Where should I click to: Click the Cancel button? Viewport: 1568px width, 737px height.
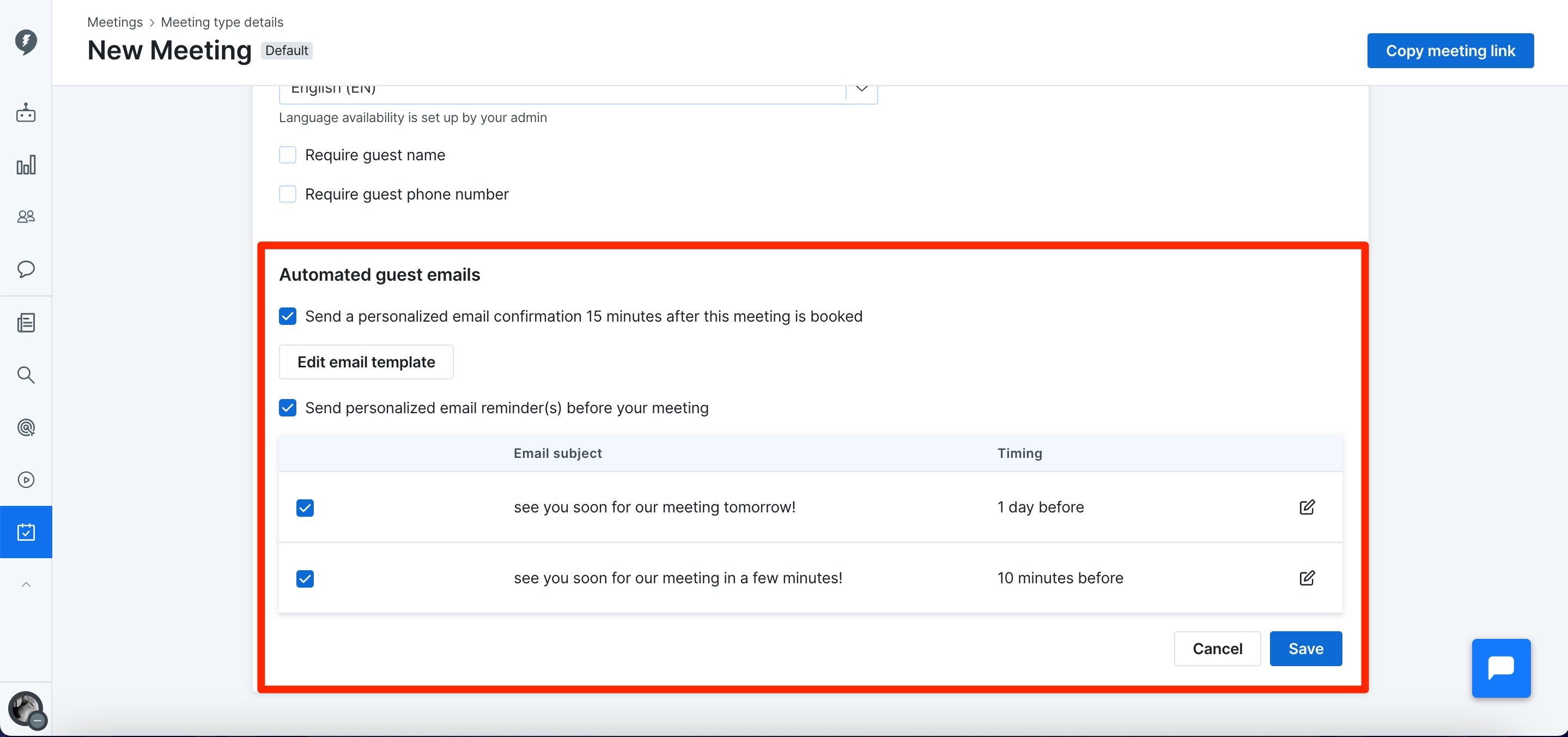tap(1217, 648)
